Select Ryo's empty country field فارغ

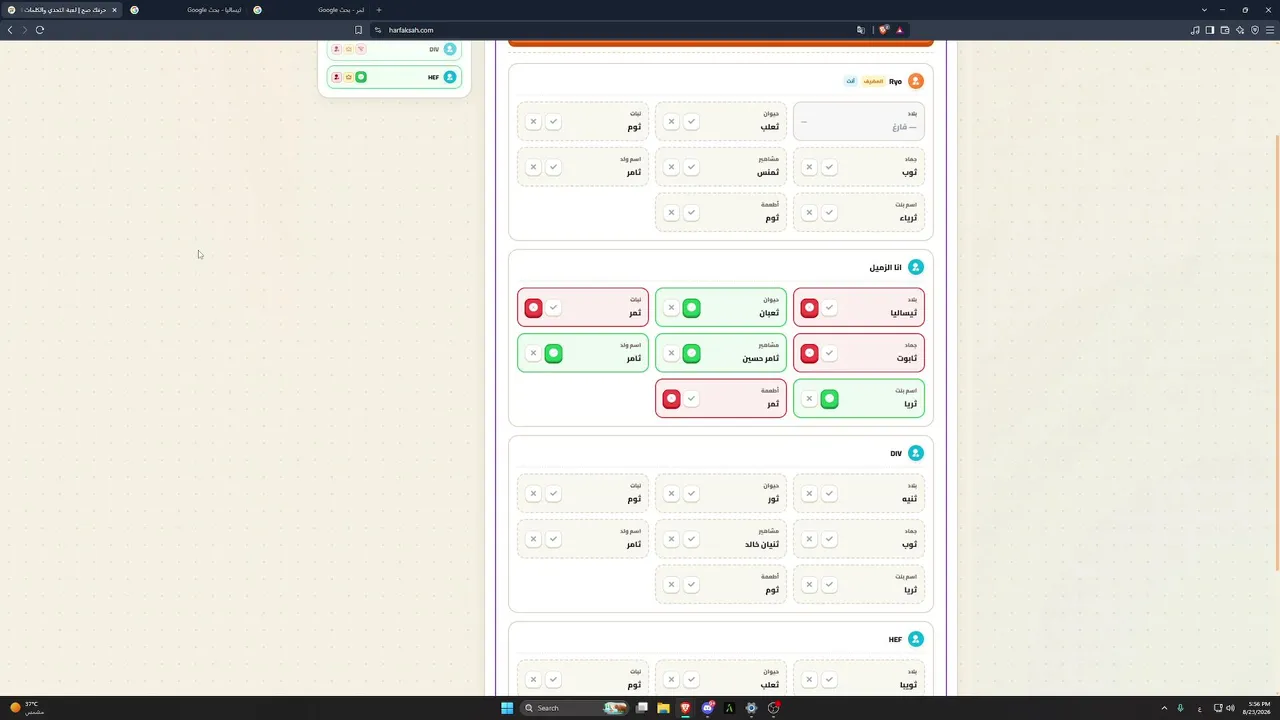click(x=858, y=122)
